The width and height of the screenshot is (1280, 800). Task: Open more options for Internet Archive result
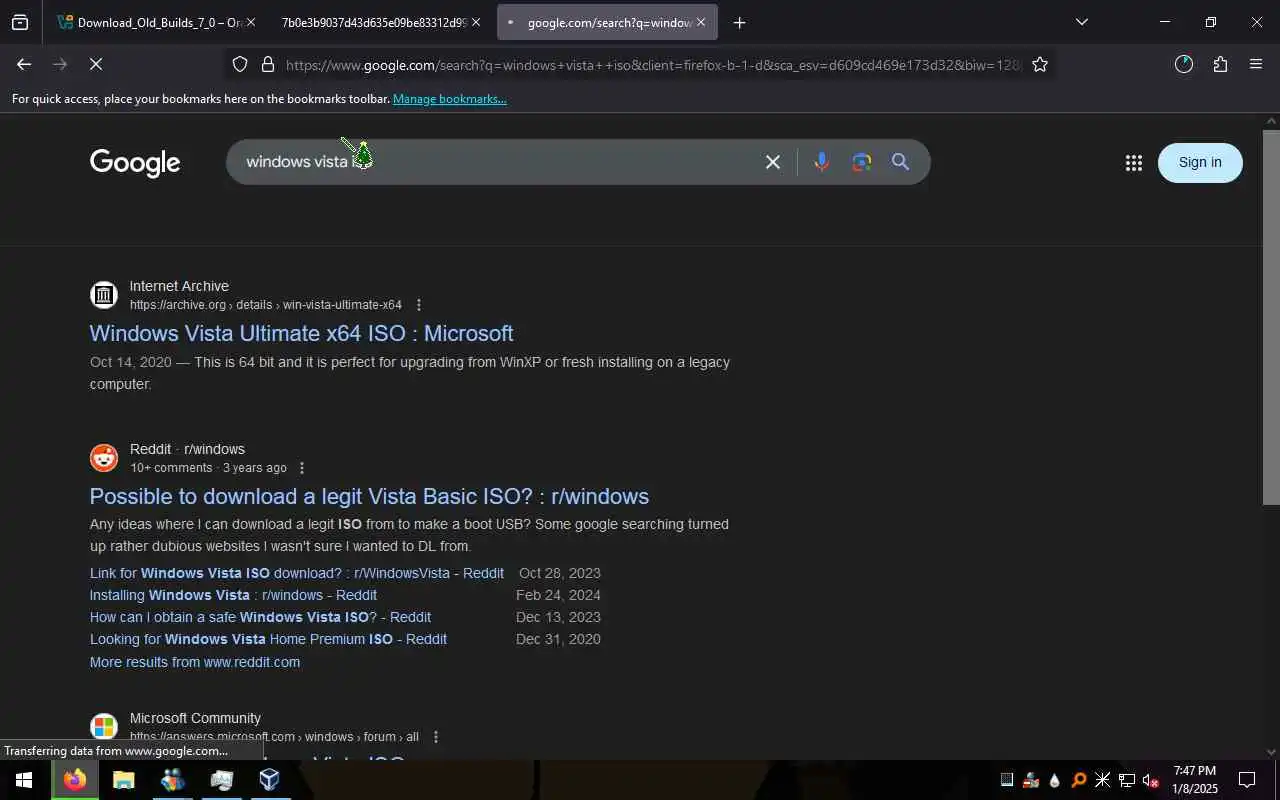coord(419,305)
